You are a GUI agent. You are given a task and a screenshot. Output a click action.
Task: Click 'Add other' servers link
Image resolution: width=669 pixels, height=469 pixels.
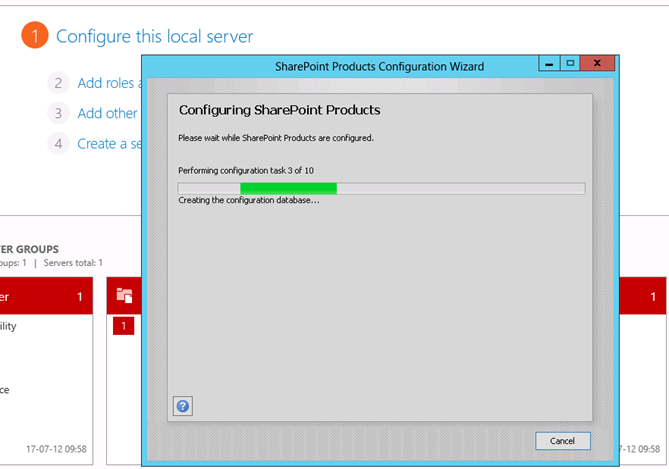(x=107, y=114)
